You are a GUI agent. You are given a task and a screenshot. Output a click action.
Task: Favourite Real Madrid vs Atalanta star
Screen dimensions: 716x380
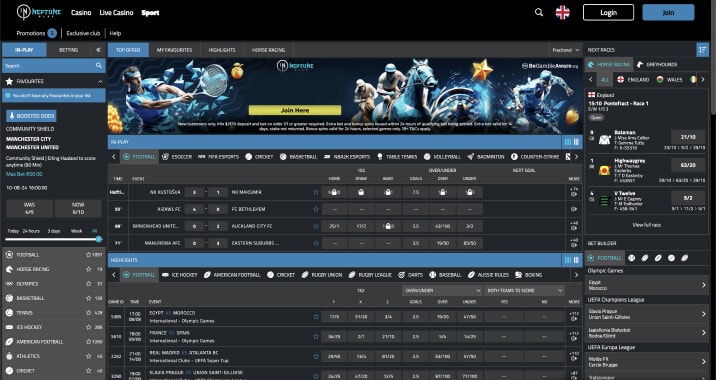click(316, 356)
